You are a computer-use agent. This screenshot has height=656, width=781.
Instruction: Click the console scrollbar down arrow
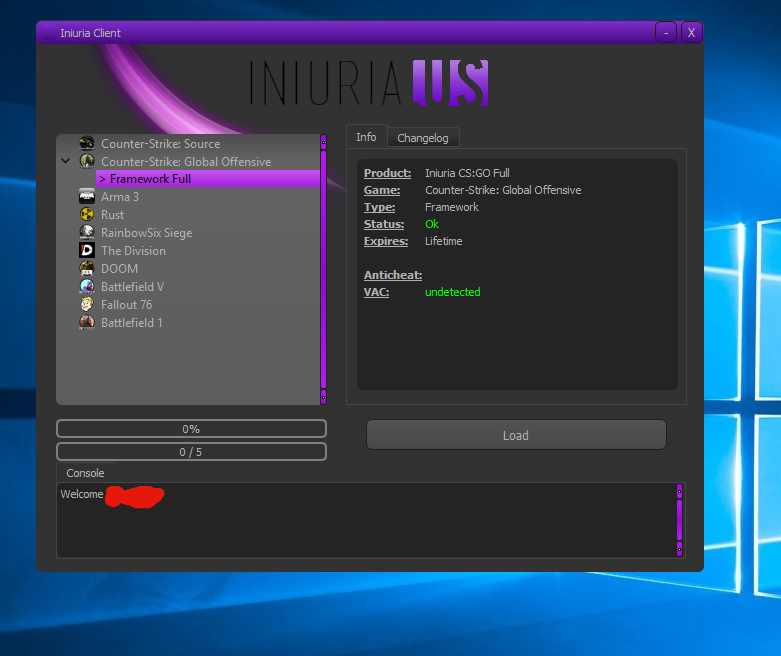click(679, 549)
